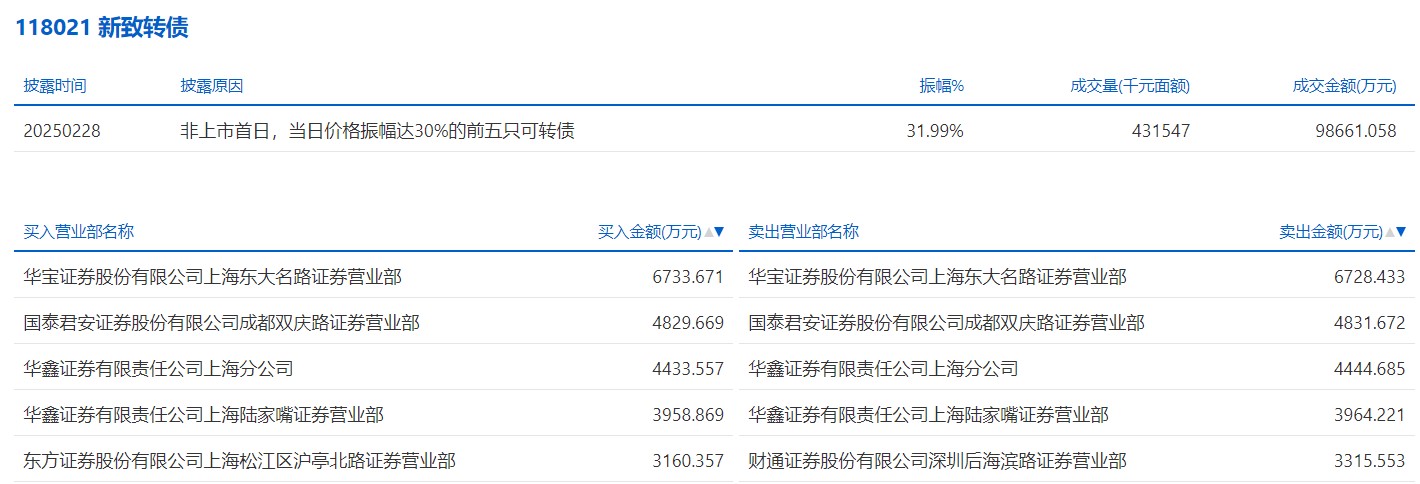Click the 卖出金额(万元) column header
This screenshot has height=484, width=1420.
(x=1332, y=232)
